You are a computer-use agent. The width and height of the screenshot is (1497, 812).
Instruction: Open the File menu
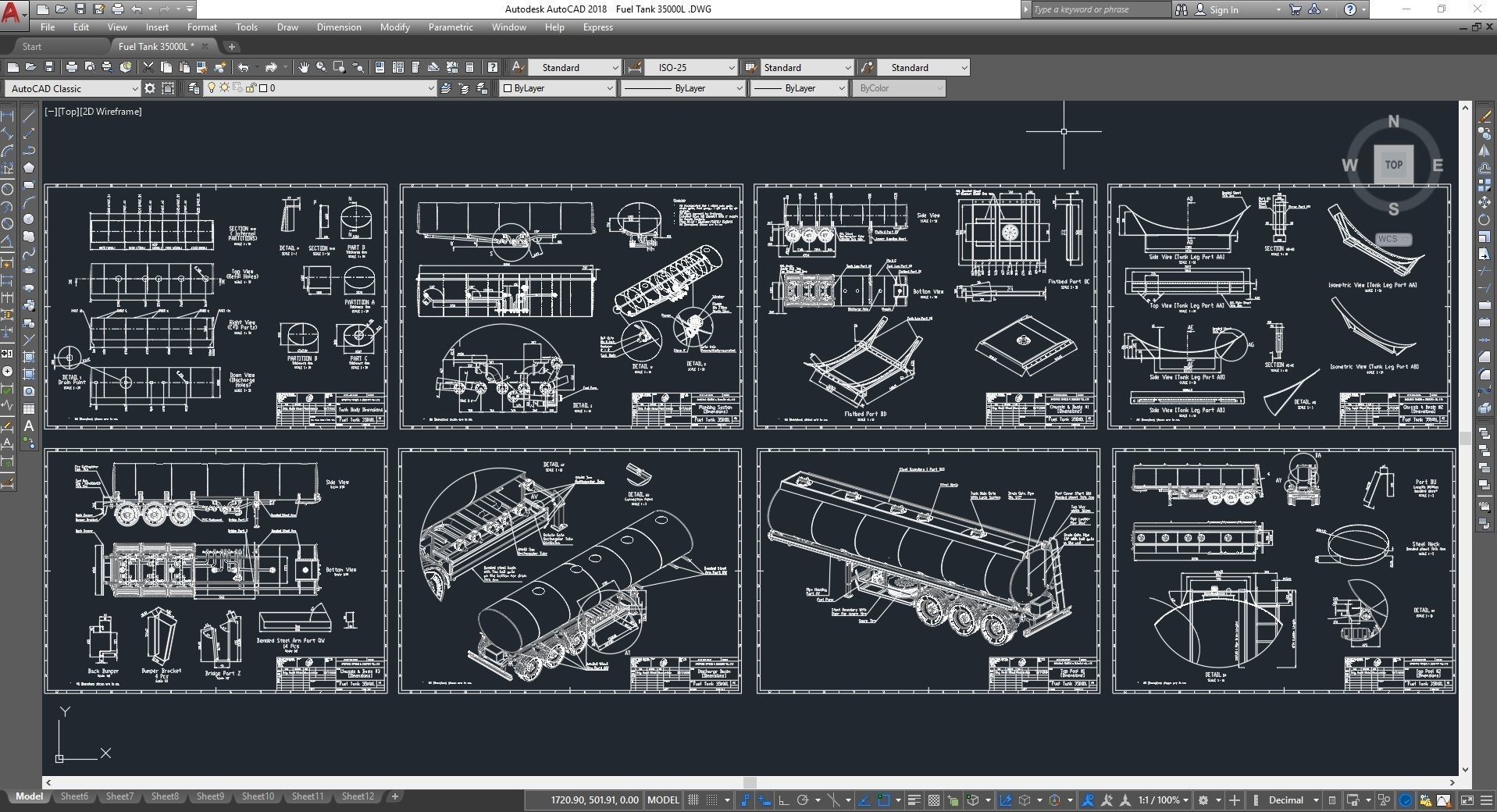[48, 27]
